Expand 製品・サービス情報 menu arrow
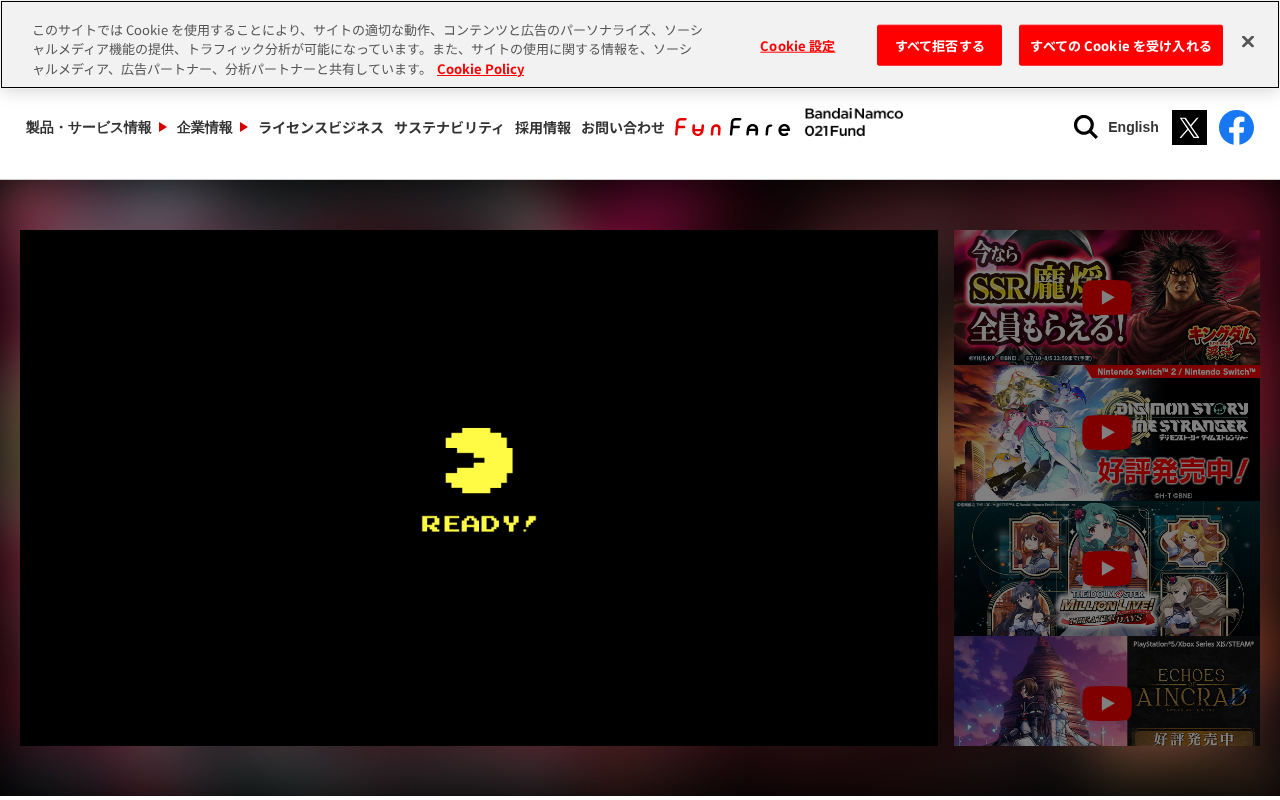Screen dimensions: 1280x800 click(163, 127)
